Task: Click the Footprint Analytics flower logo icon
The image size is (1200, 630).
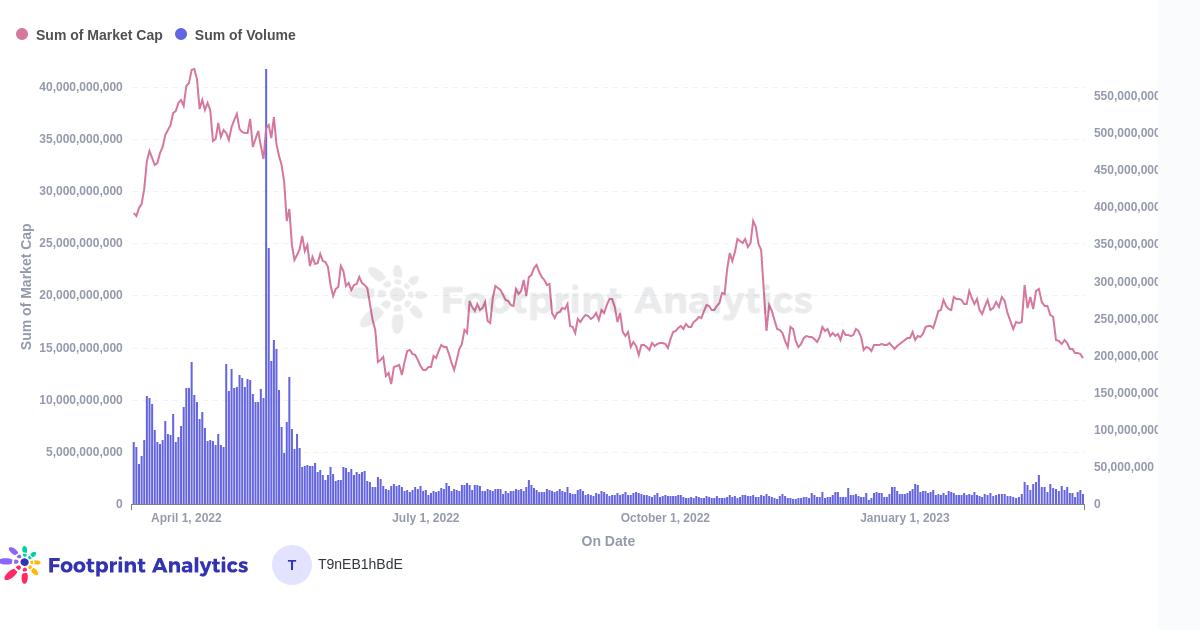Action: pyautogui.click(x=22, y=564)
